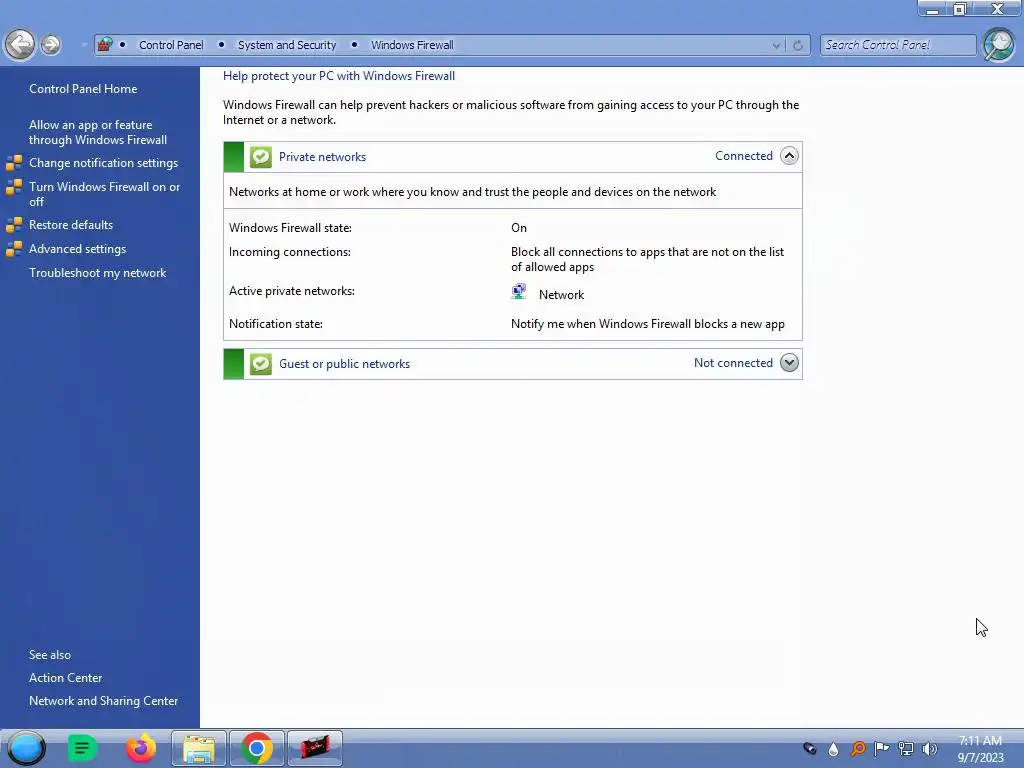Click shield icon next to Turn Windows Firewall on or off
The width and height of the screenshot is (1024, 768).
14,187
